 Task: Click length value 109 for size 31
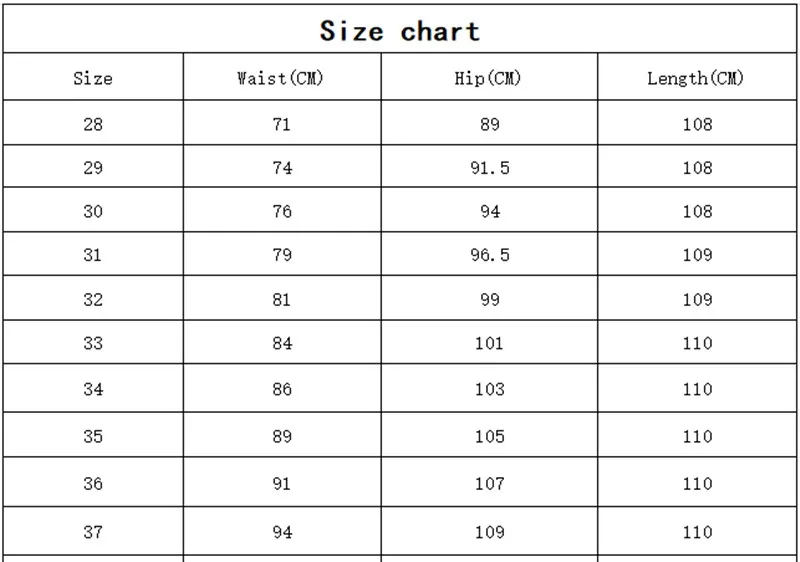[x=697, y=254]
